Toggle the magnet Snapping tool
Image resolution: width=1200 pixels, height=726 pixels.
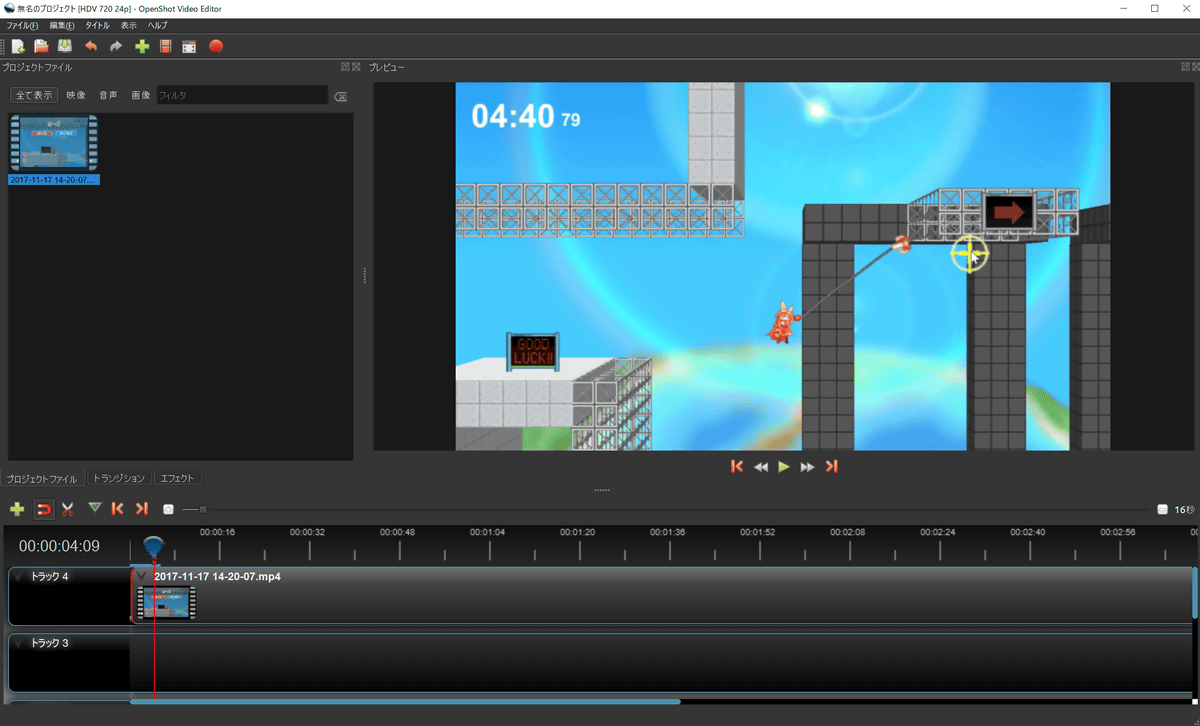tap(43, 509)
